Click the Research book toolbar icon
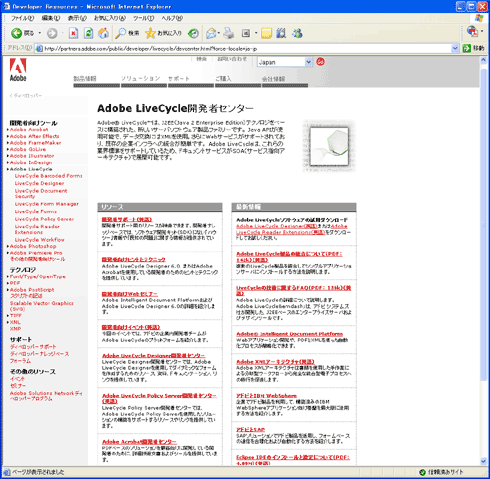490x479 pixels. [x=281, y=33]
